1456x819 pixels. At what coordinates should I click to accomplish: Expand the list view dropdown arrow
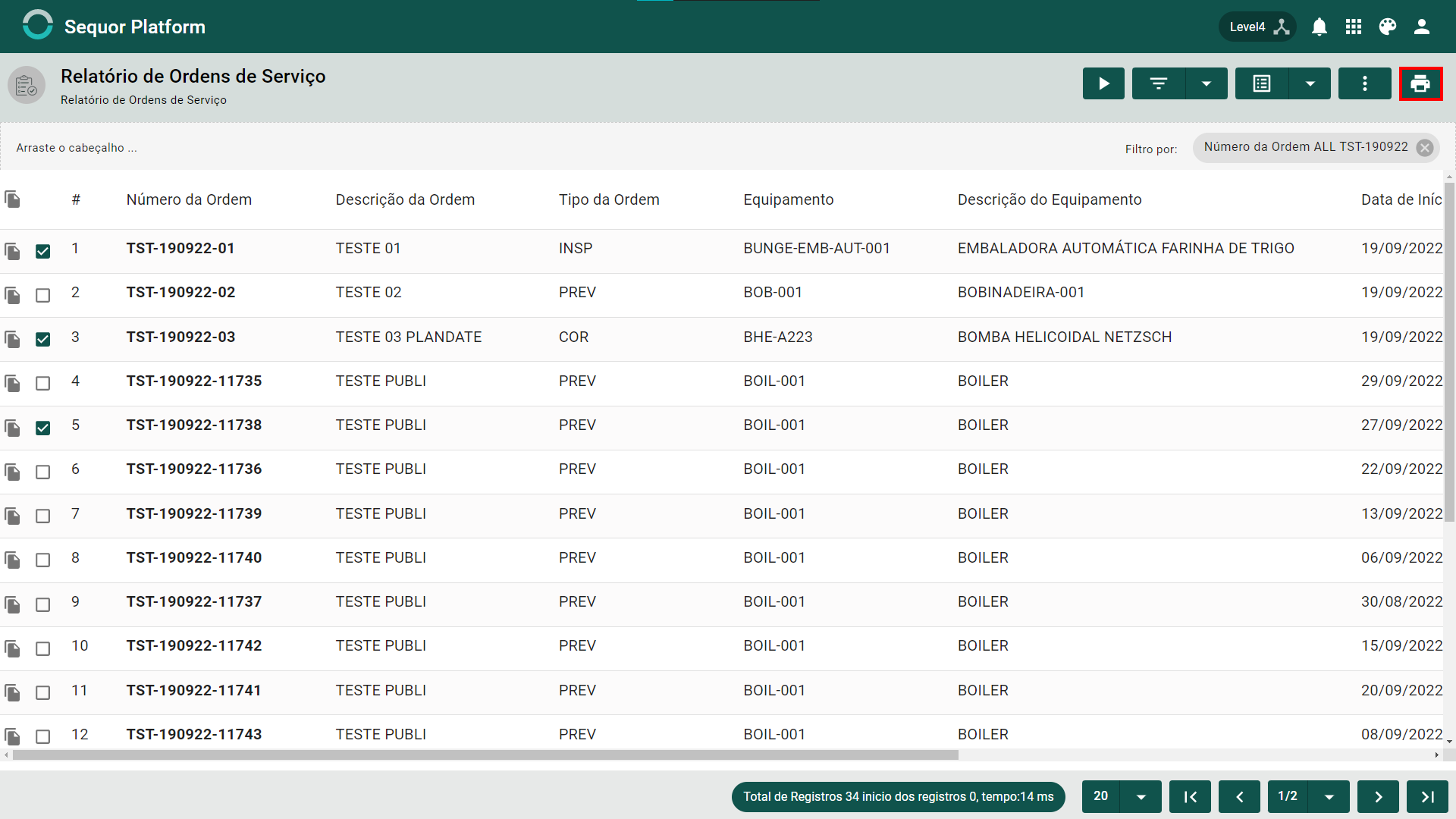point(1310,83)
